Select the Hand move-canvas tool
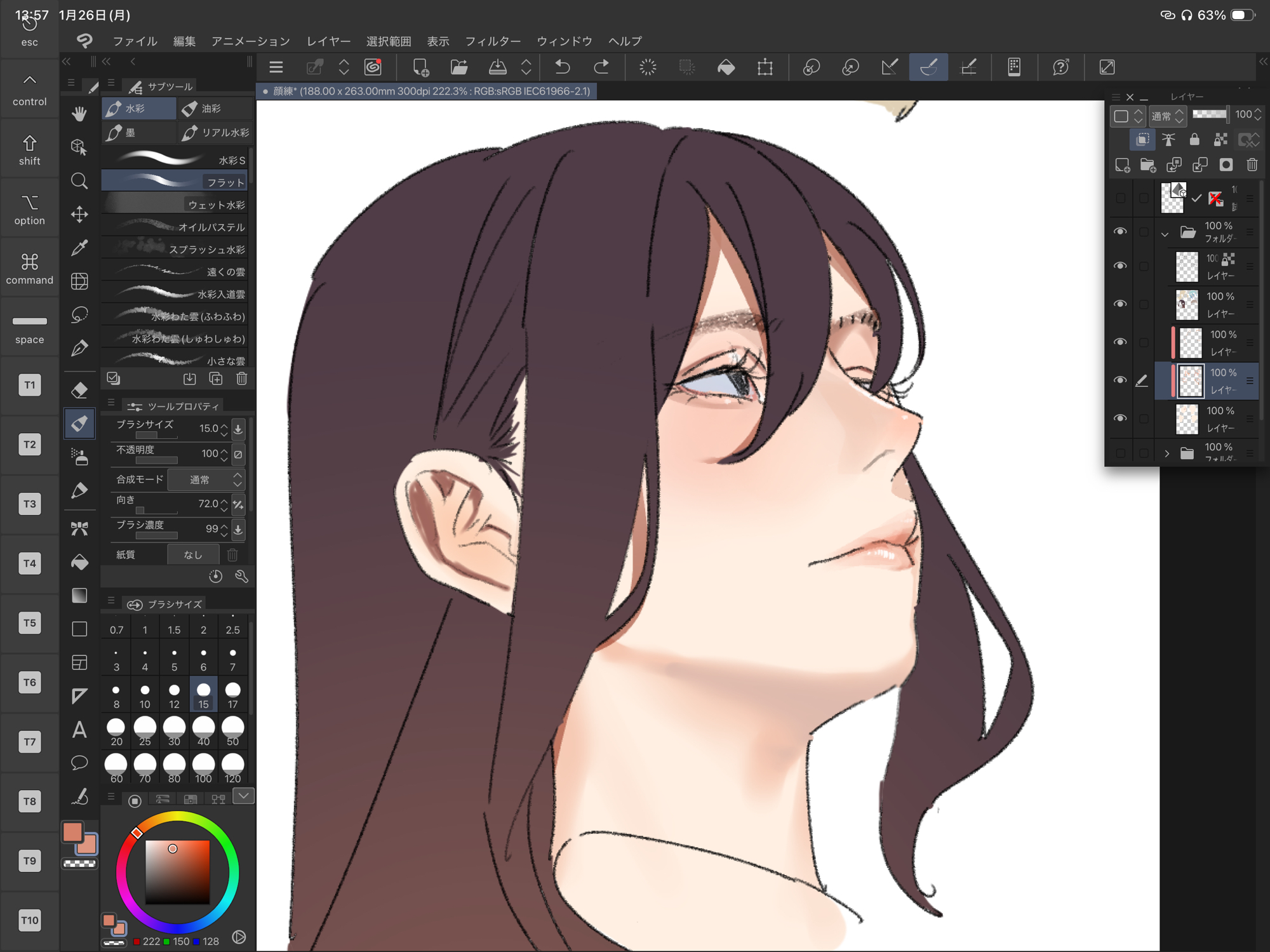 (79, 114)
